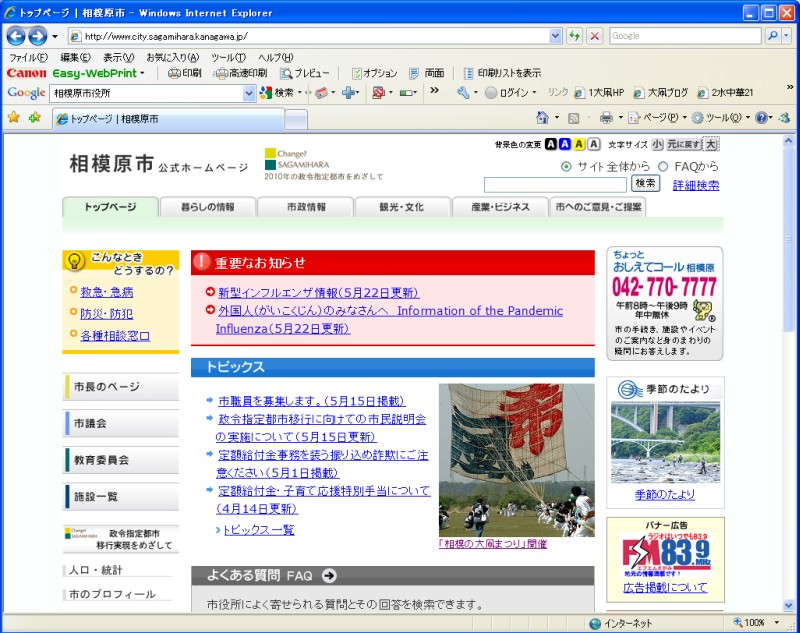800x633 pixels.
Task: Click the browser Back arrow button
Action: pos(15,36)
